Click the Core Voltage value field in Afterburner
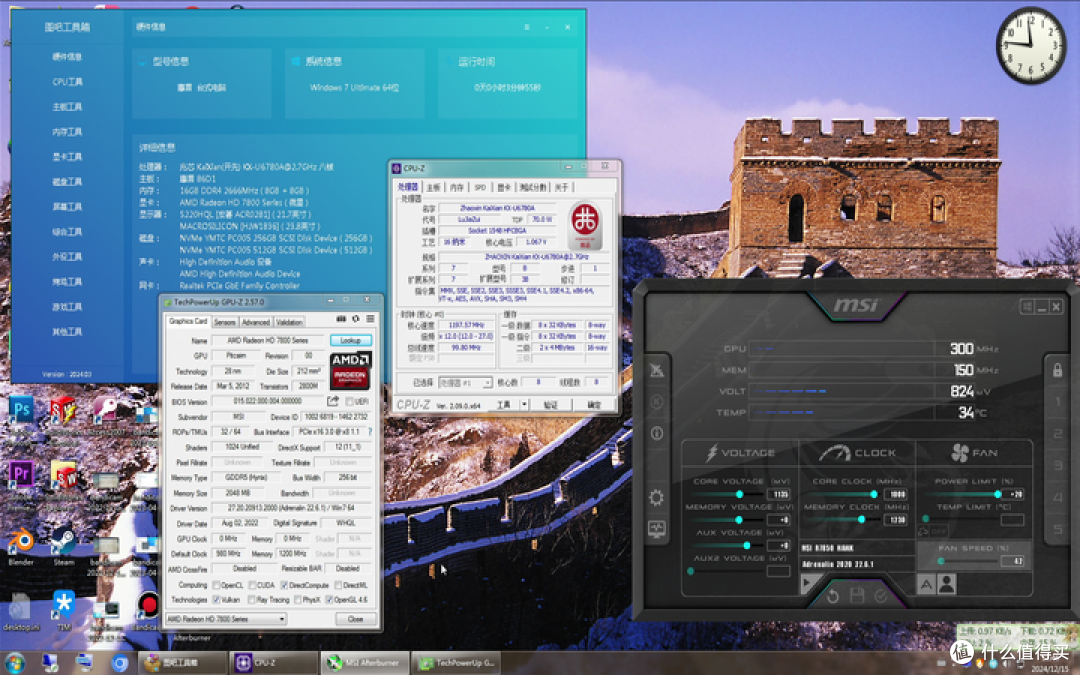Viewport: 1080px width, 675px height. (778, 494)
